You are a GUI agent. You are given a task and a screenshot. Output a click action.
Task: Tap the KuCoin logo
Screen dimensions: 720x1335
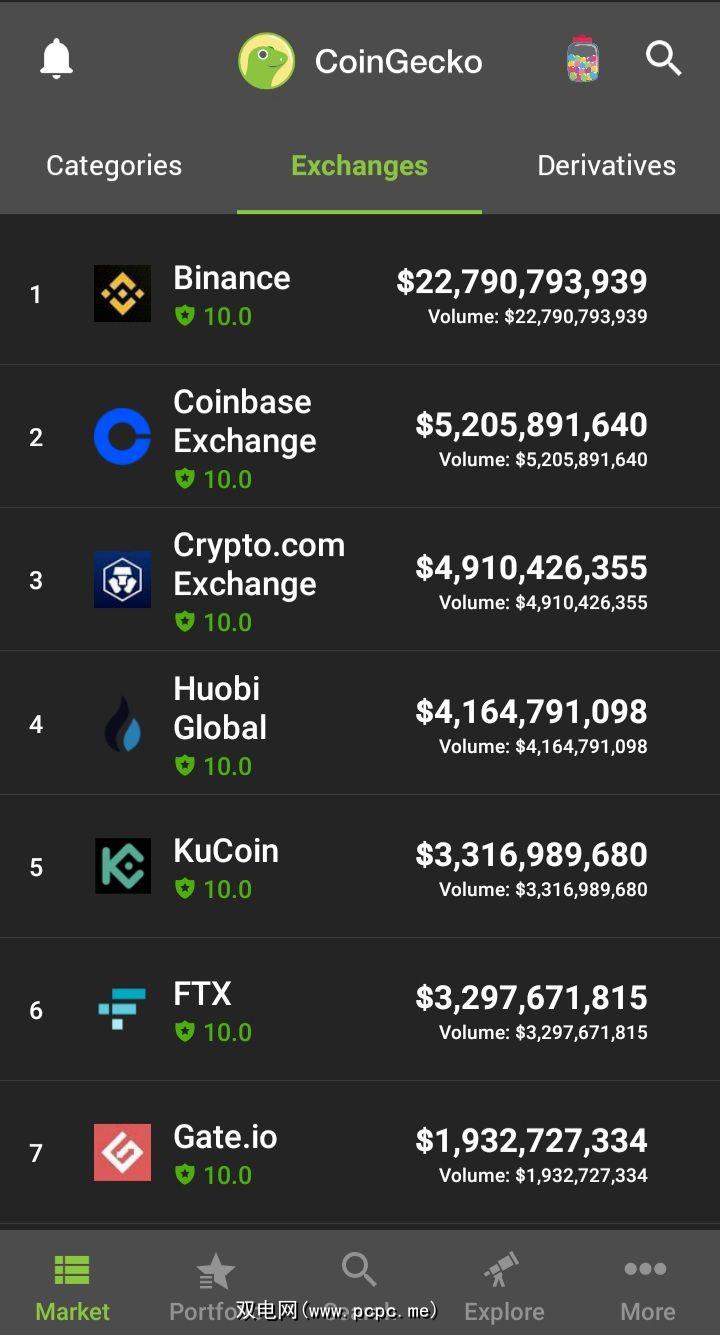(122, 866)
